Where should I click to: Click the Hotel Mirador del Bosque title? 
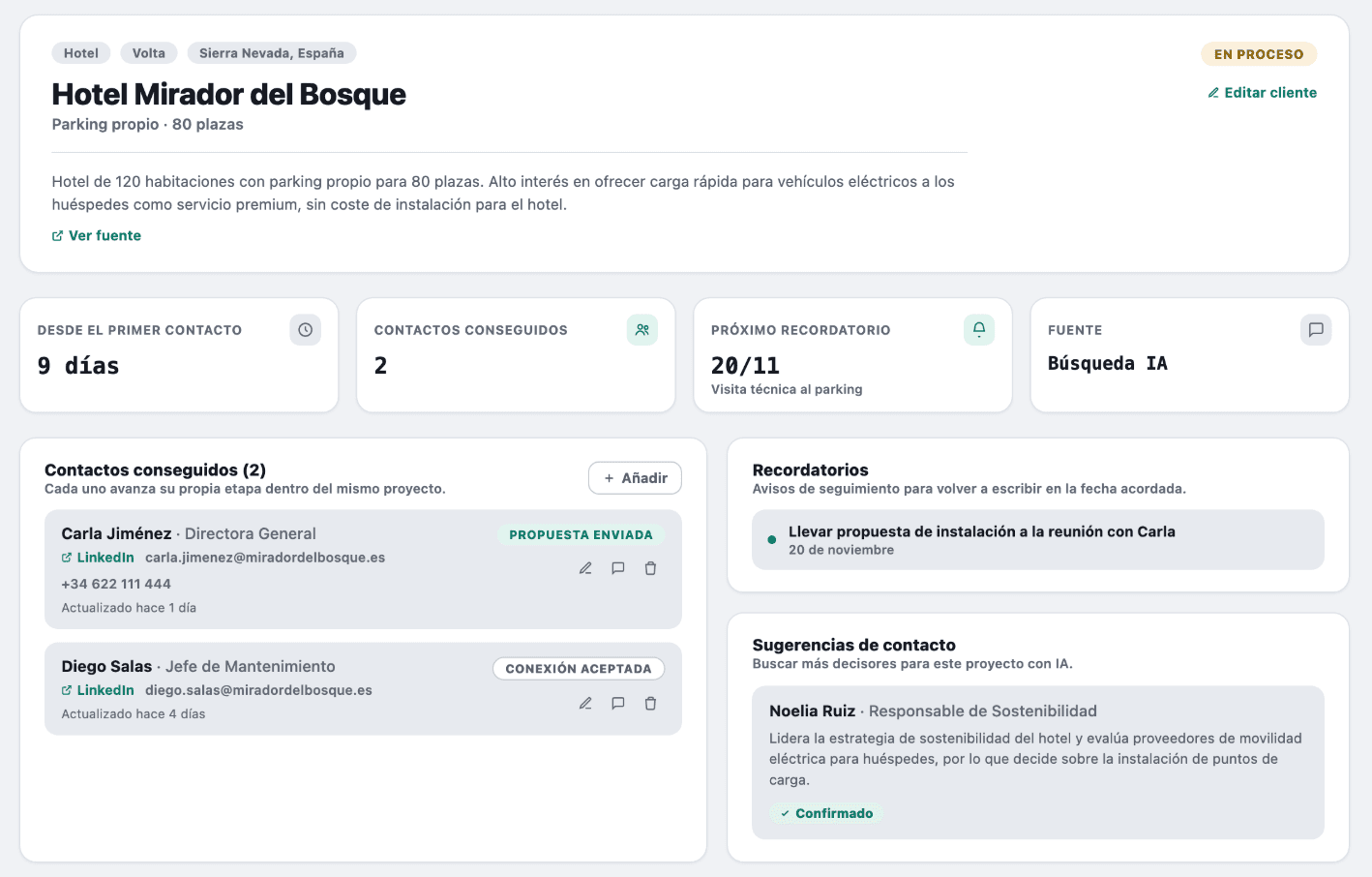(228, 94)
